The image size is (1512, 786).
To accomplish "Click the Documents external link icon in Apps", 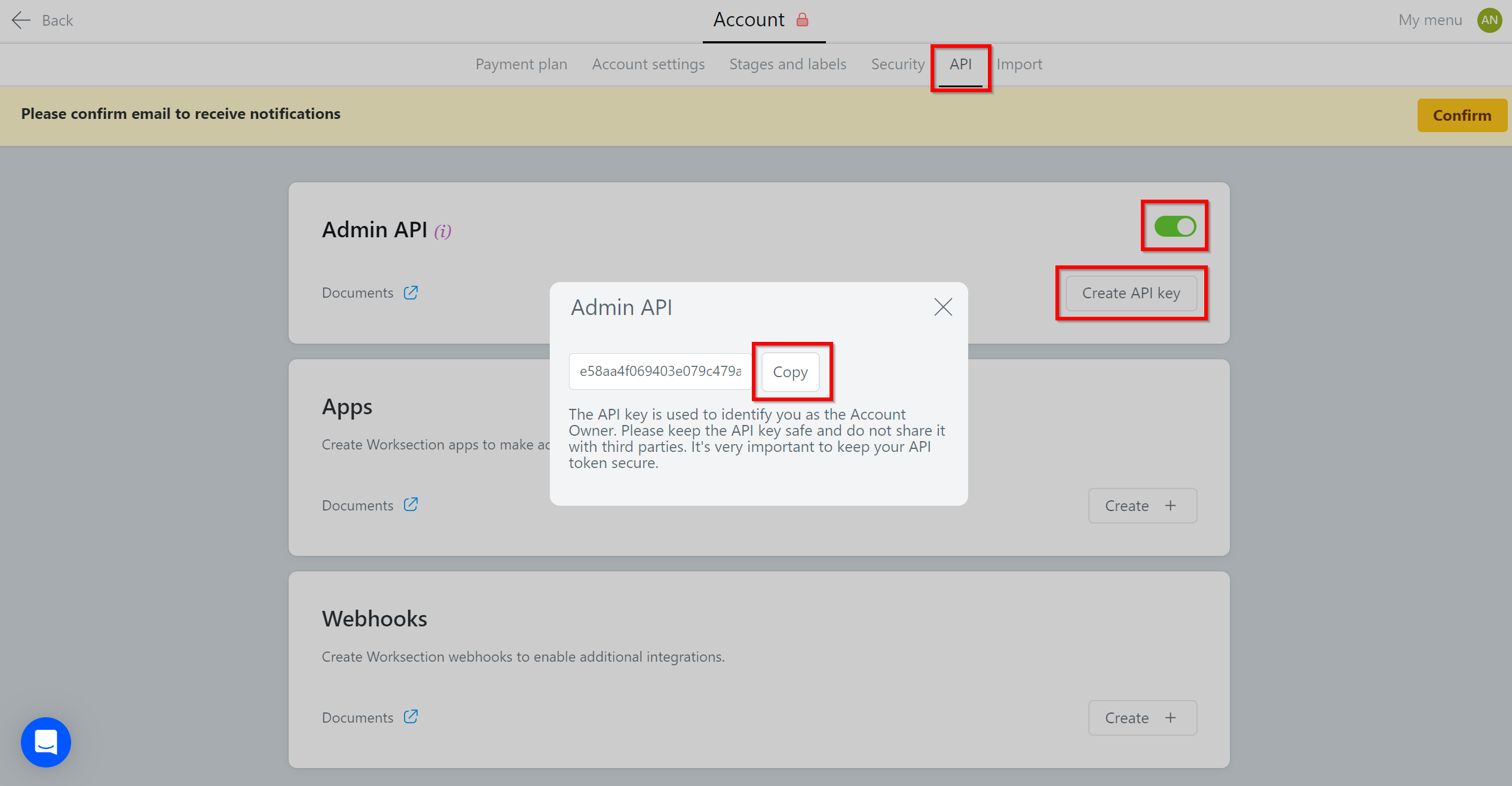I will (410, 505).
